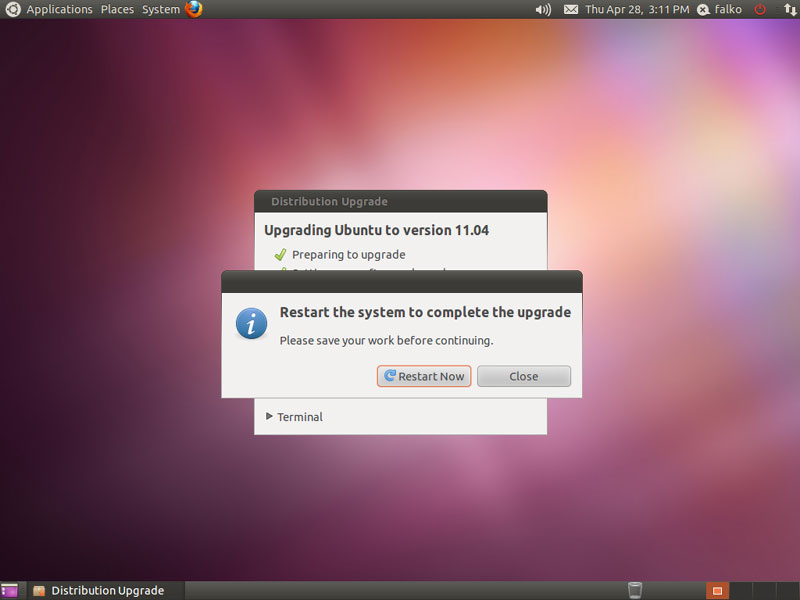
Task: Switch to the orange active workspace
Action: point(717,591)
